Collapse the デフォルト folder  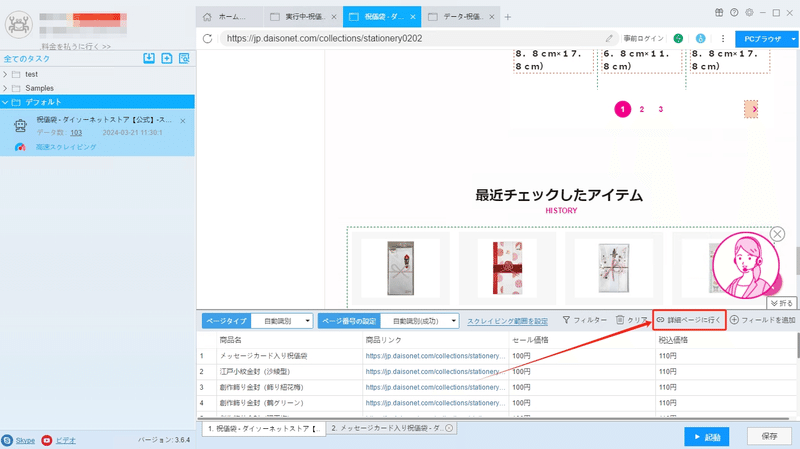(x=5, y=102)
